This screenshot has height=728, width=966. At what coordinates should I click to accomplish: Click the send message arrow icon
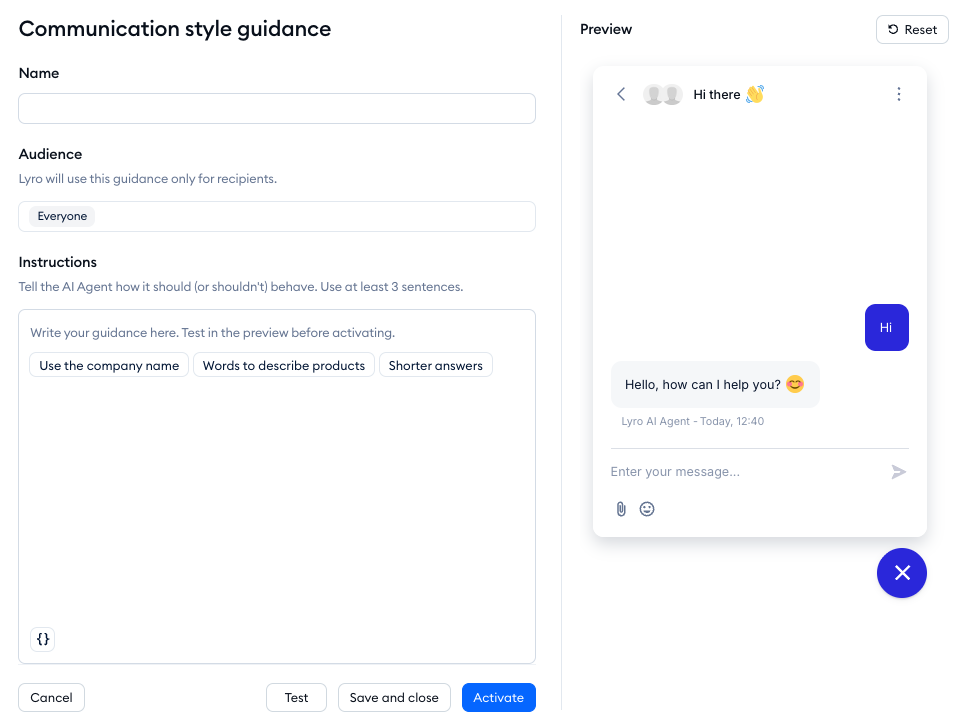[899, 472]
